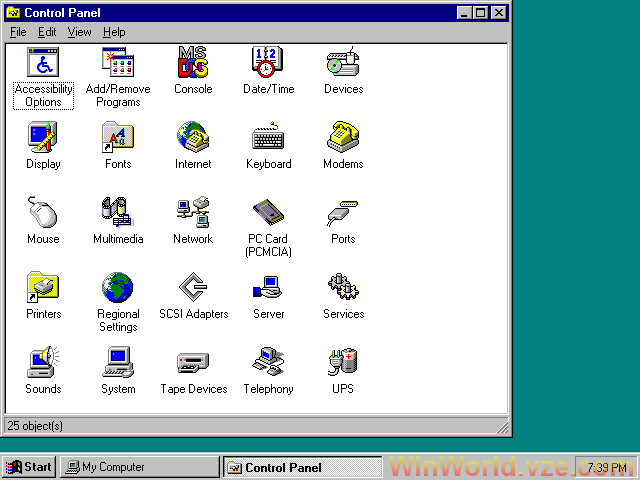Viewport: 640px width, 480px height.
Task: Select the Printers folder shortcut icon
Action: coord(43,287)
